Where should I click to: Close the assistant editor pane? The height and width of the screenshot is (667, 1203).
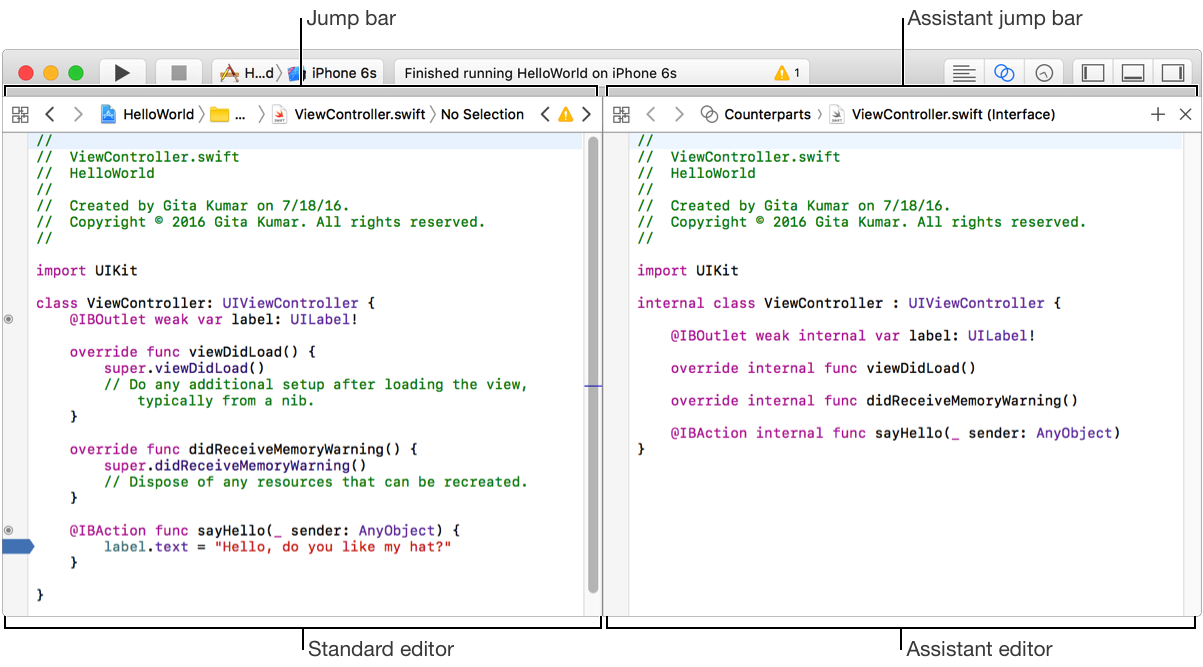[x=1185, y=115]
